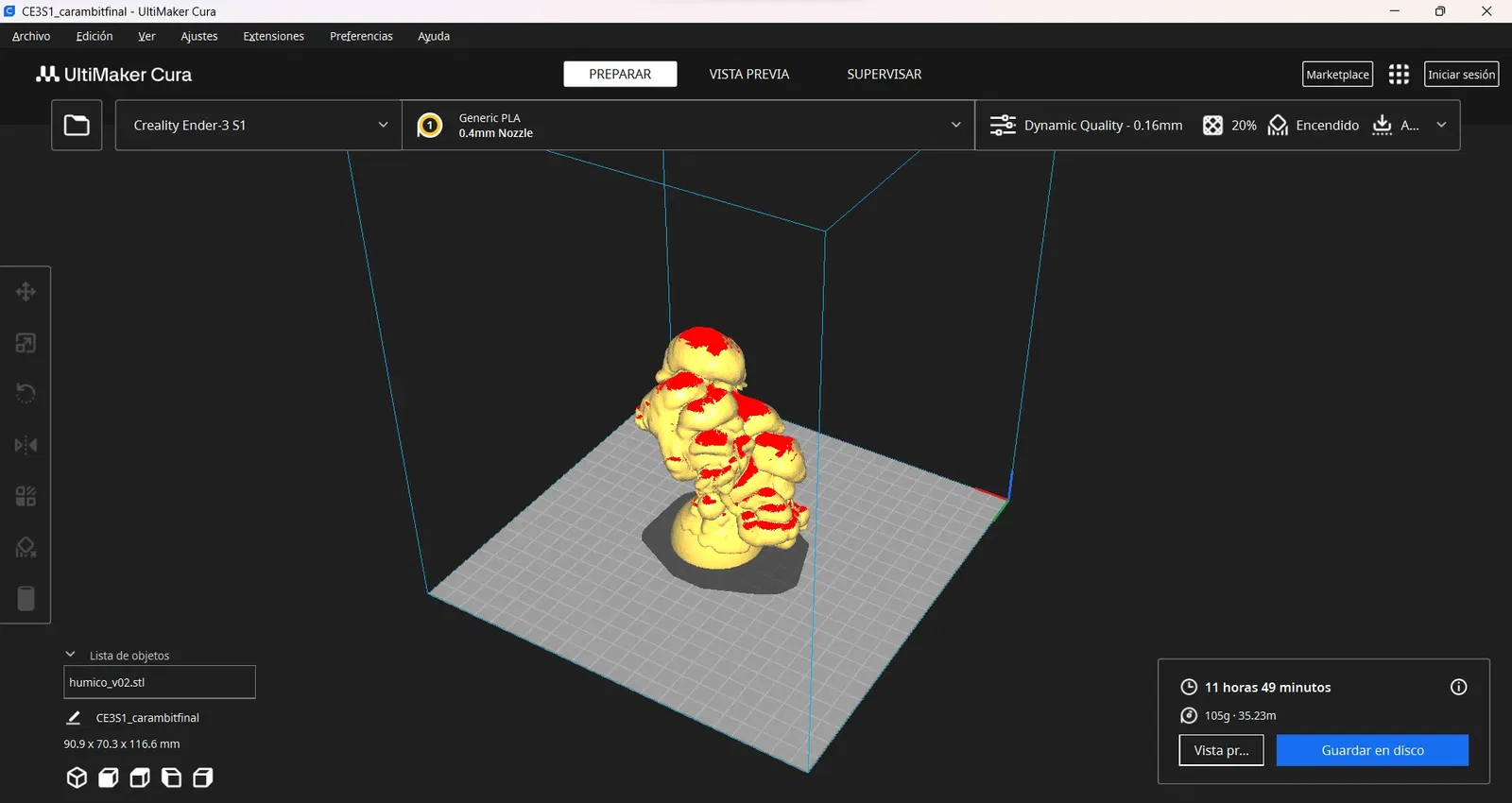Click the pencil icon to rename job
Viewport: 1512px width, 803px height.
click(x=74, y=718)
